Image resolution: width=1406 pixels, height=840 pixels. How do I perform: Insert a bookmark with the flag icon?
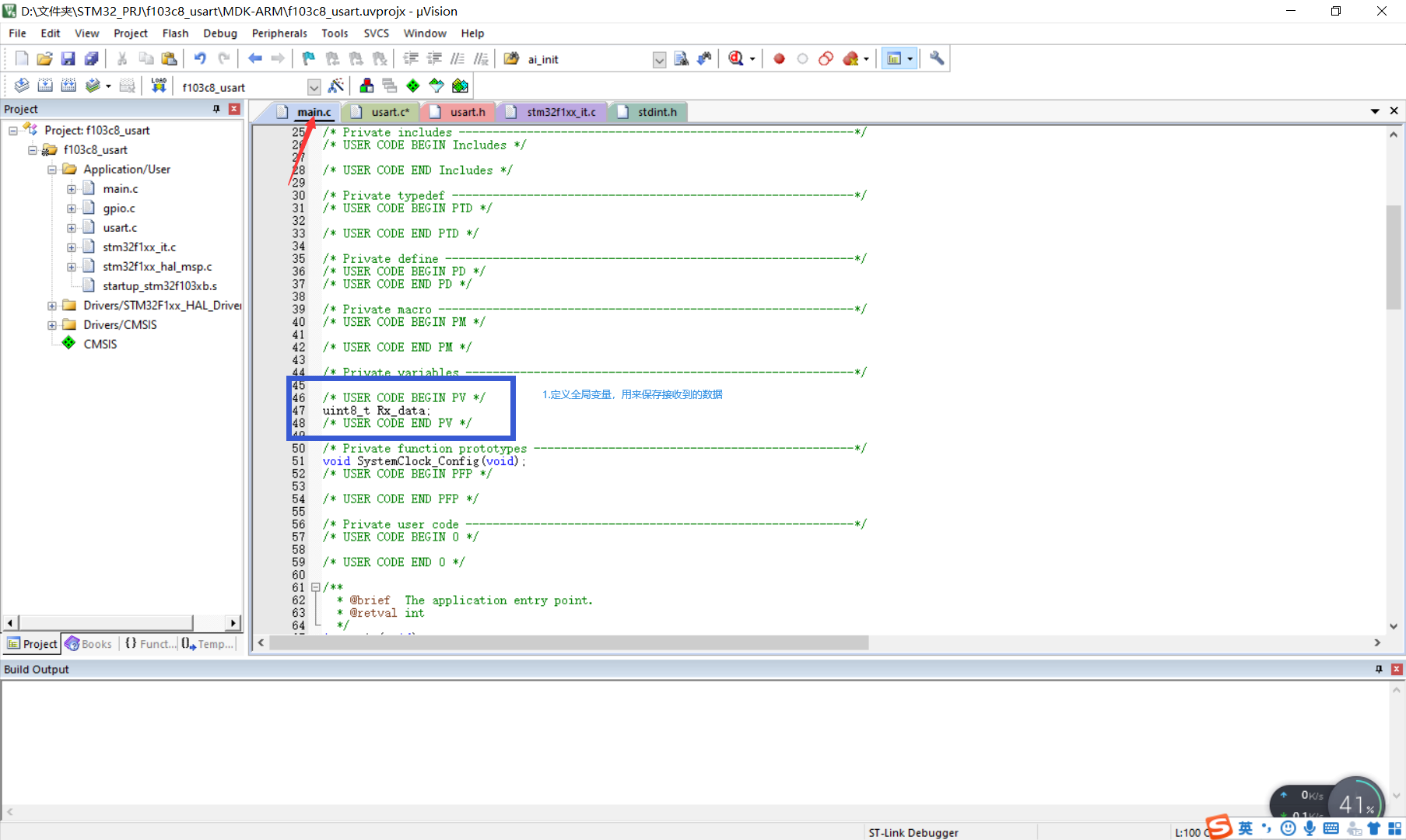tap(309, 59)
